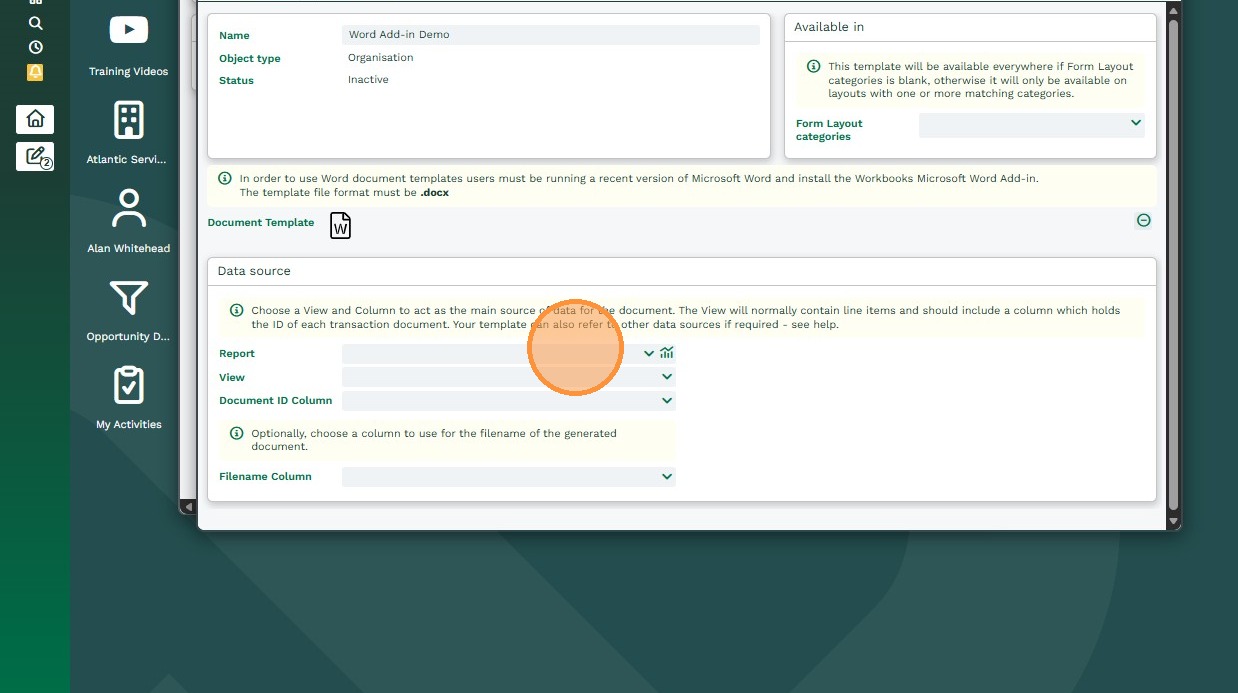Click the 'Available in' panel heading
This screenshot has height=693, width=1238.
829,27
